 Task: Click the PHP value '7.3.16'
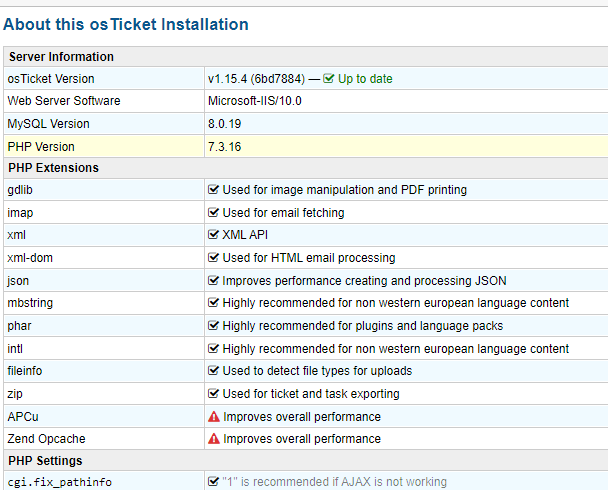click(225, 147)
